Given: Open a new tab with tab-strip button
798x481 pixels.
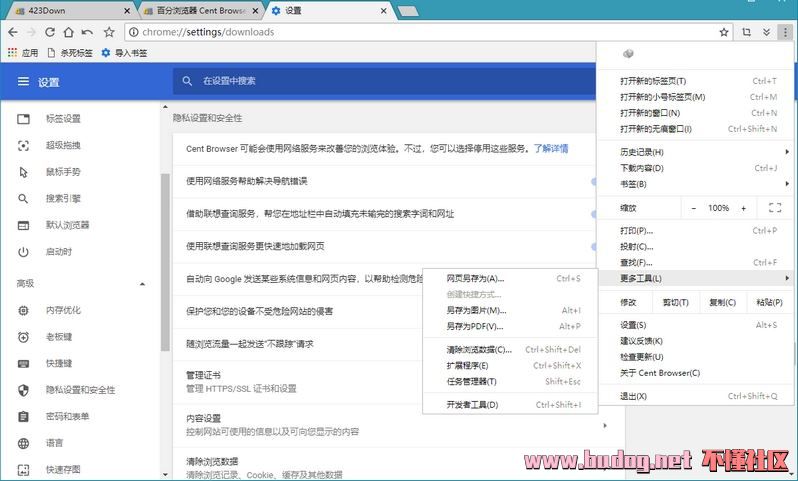Looking at the screenshot, I should pyautogui.click(x=408, y=11).
